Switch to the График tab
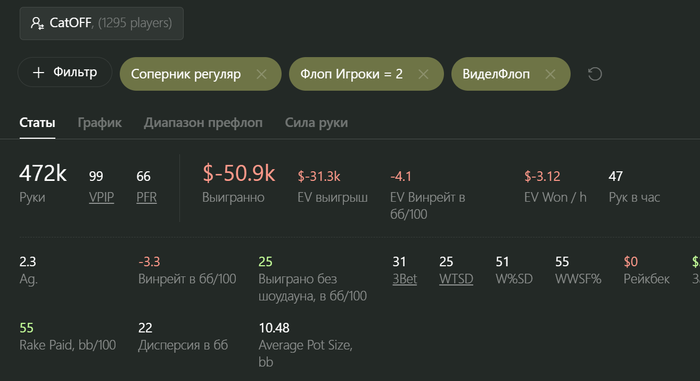The height and width of the screenshot is (381, 700). click(100, 123)
